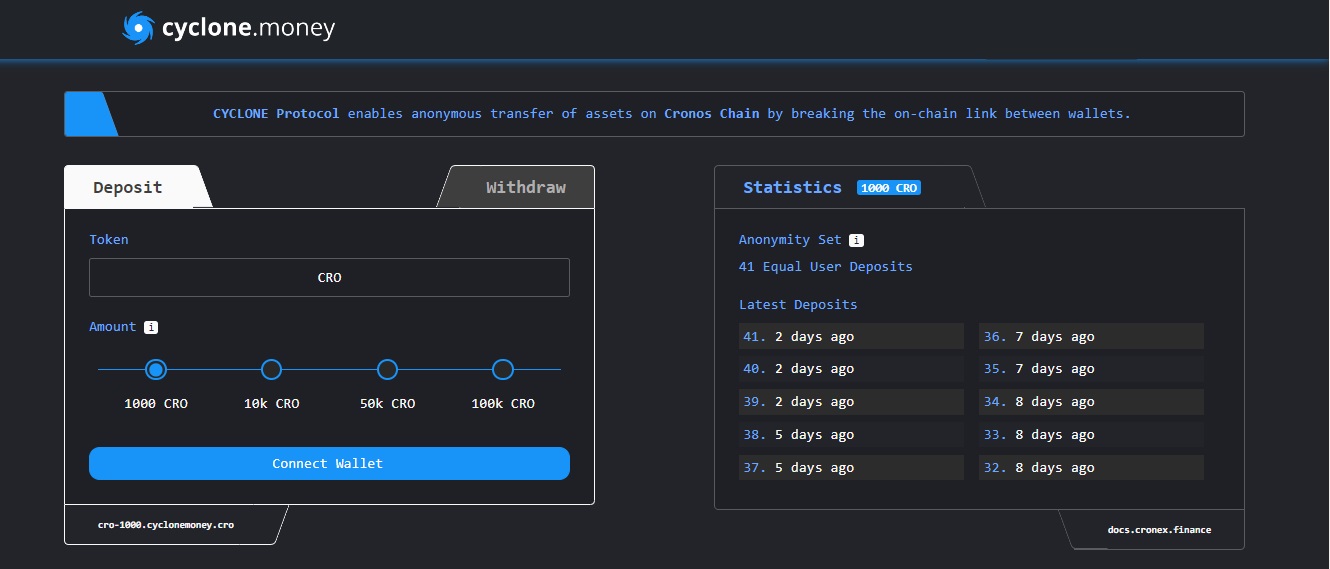Click deposit row "32. 8 days ago"
Screen dimensions: 1330x569
click(1091, 468)
